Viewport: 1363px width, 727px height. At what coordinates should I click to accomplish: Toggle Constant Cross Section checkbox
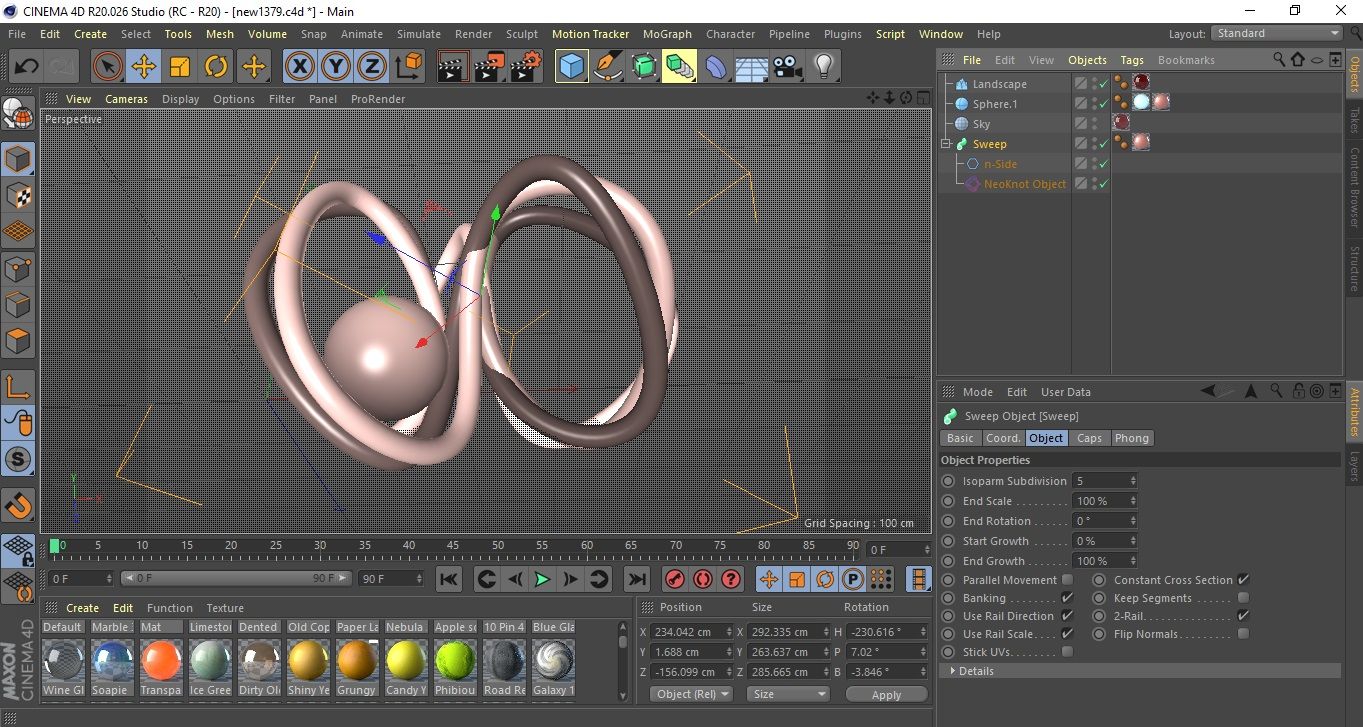point(1243,580)
